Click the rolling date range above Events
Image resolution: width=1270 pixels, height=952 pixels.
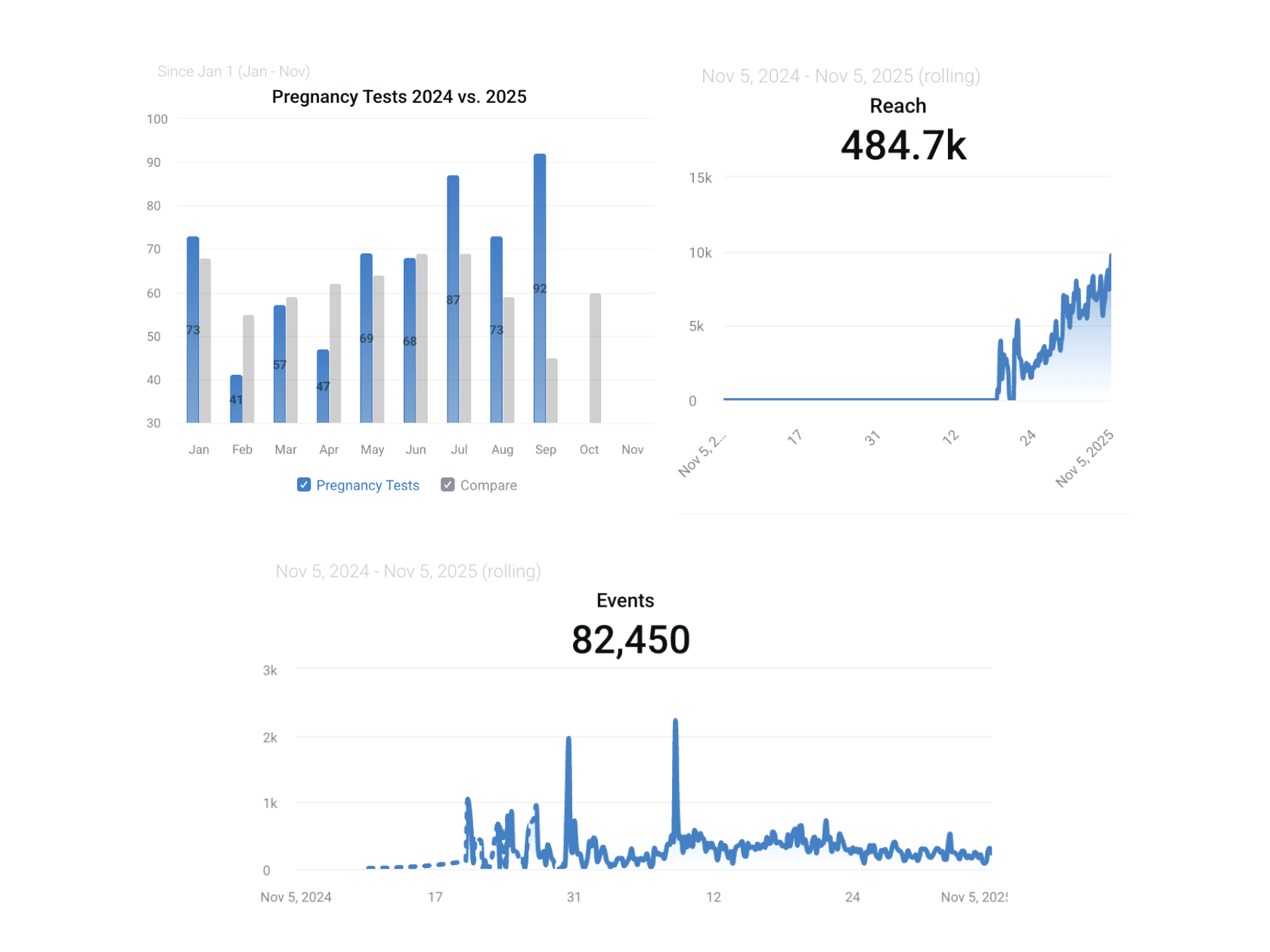click(x=408, y=571)
